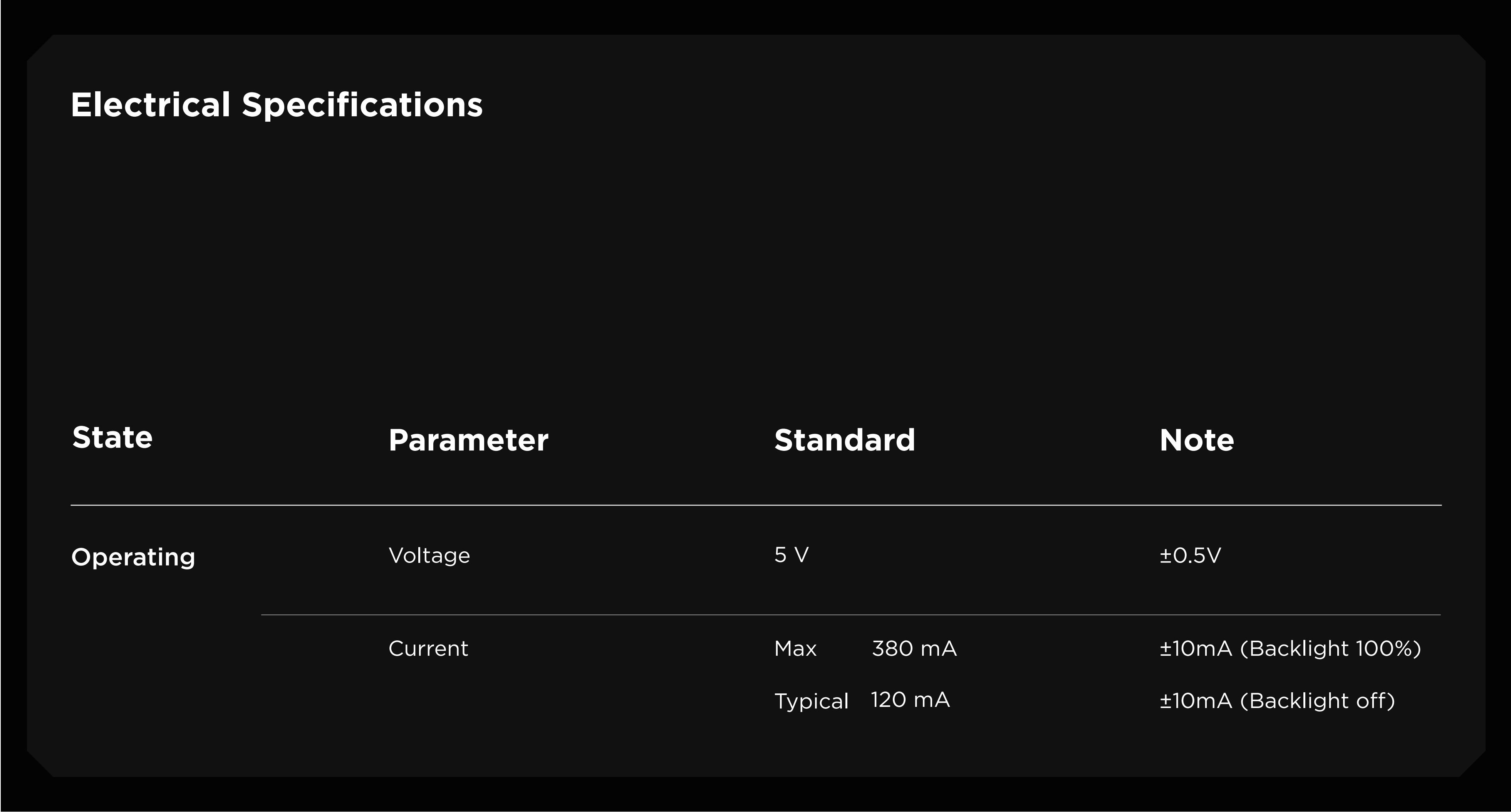Image resolution: width=1511 pixels, height=812 pixels.
Task: Click the word "Electrical" in the title
Action: pyautogui.click(x=150, y=105)
